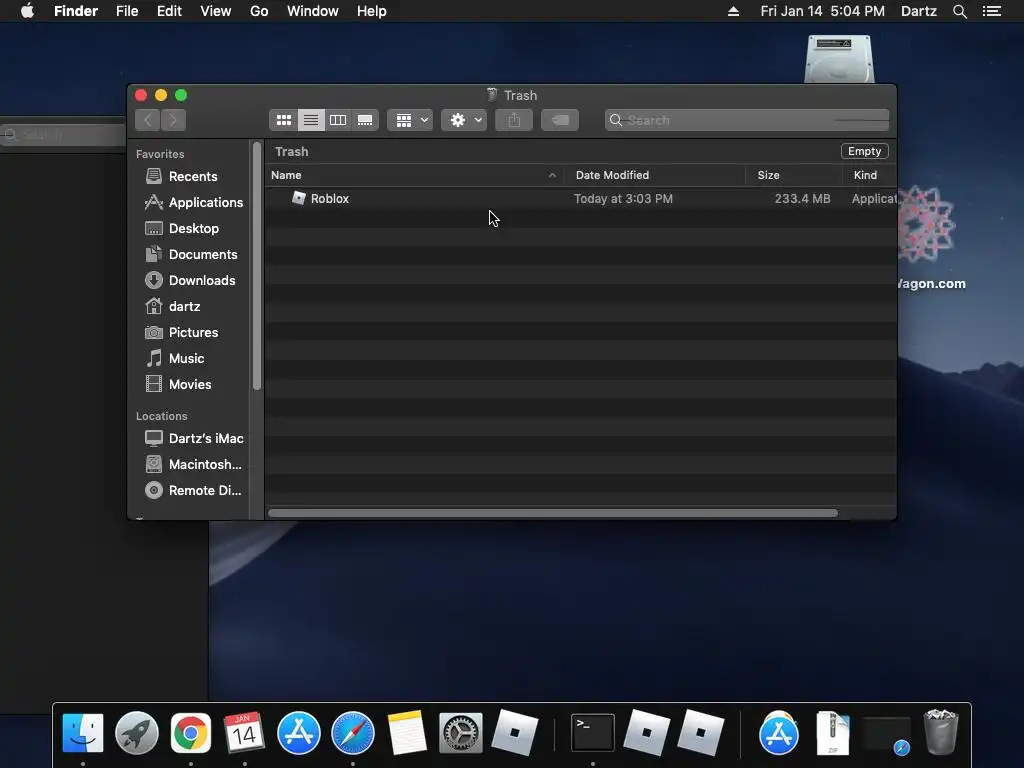Open Safari from the Dock

(353, 733)
